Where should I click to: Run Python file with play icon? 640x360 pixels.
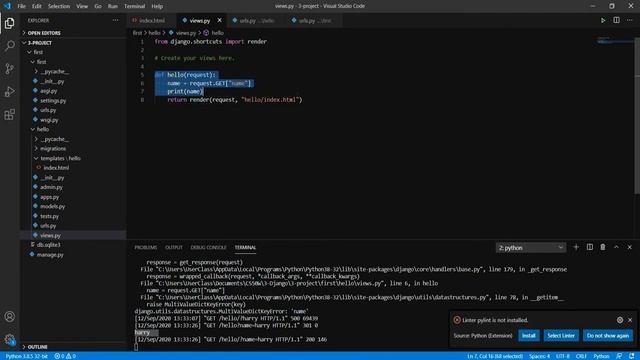click(x=603, y=20)
